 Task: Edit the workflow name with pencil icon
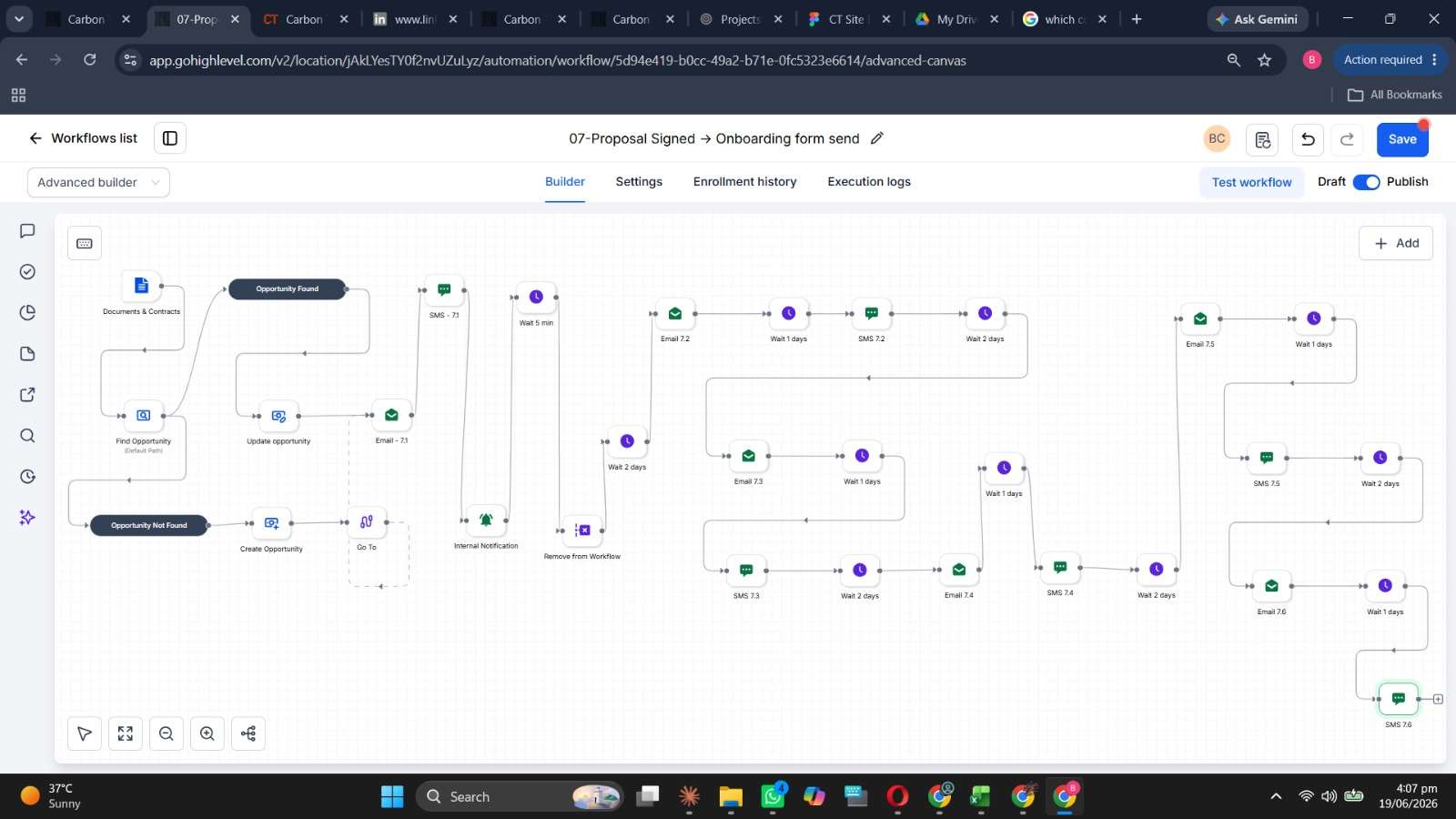tap(877, 138)
